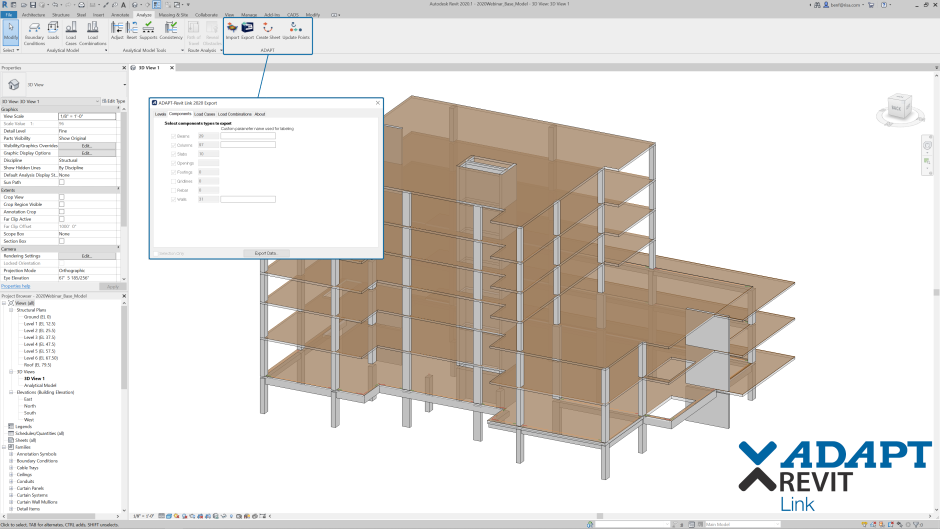
Task: Toggle the Gridlines checkbox in export dialog
Action: 174,181
